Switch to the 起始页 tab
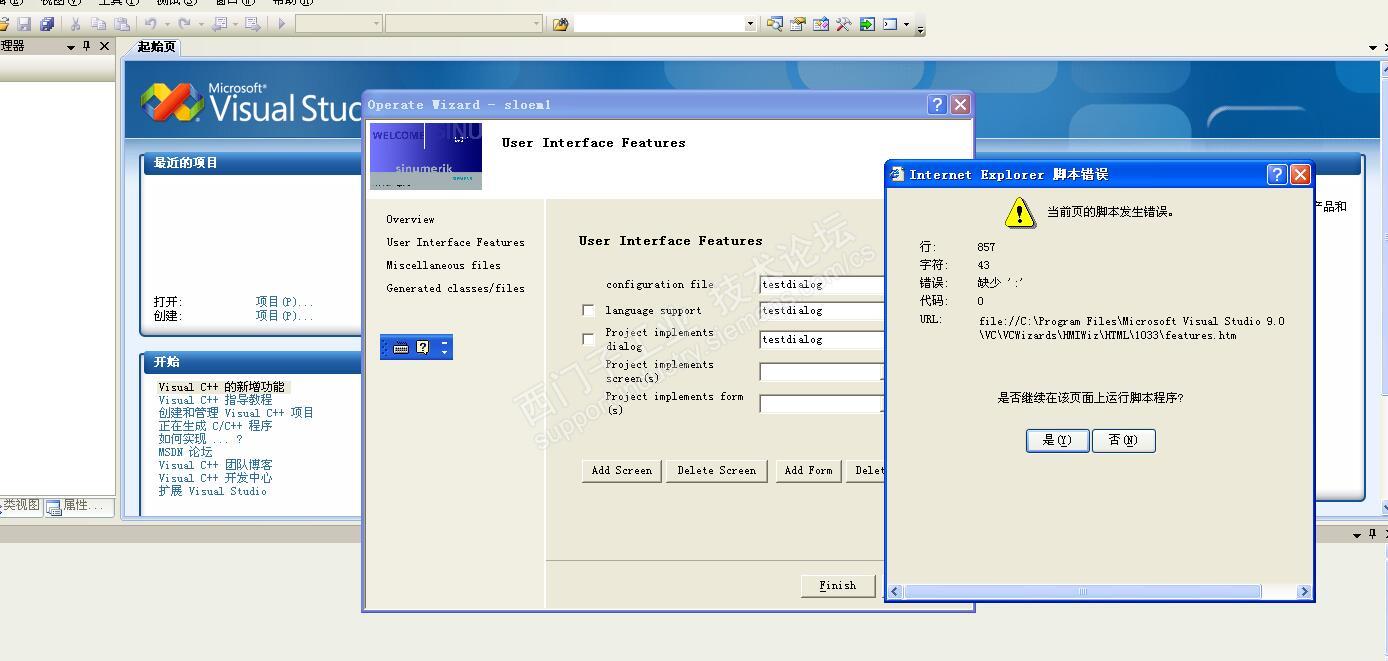This screenshot has height=661, width=1388. (157, 47)
